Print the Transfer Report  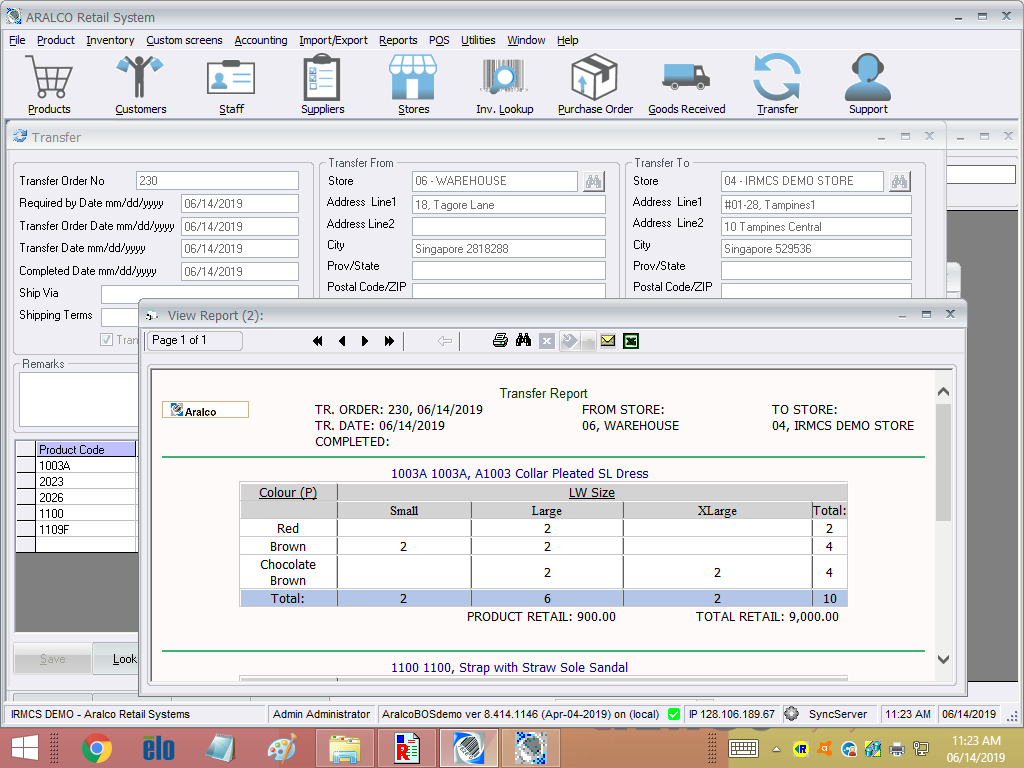coord(500,341)
